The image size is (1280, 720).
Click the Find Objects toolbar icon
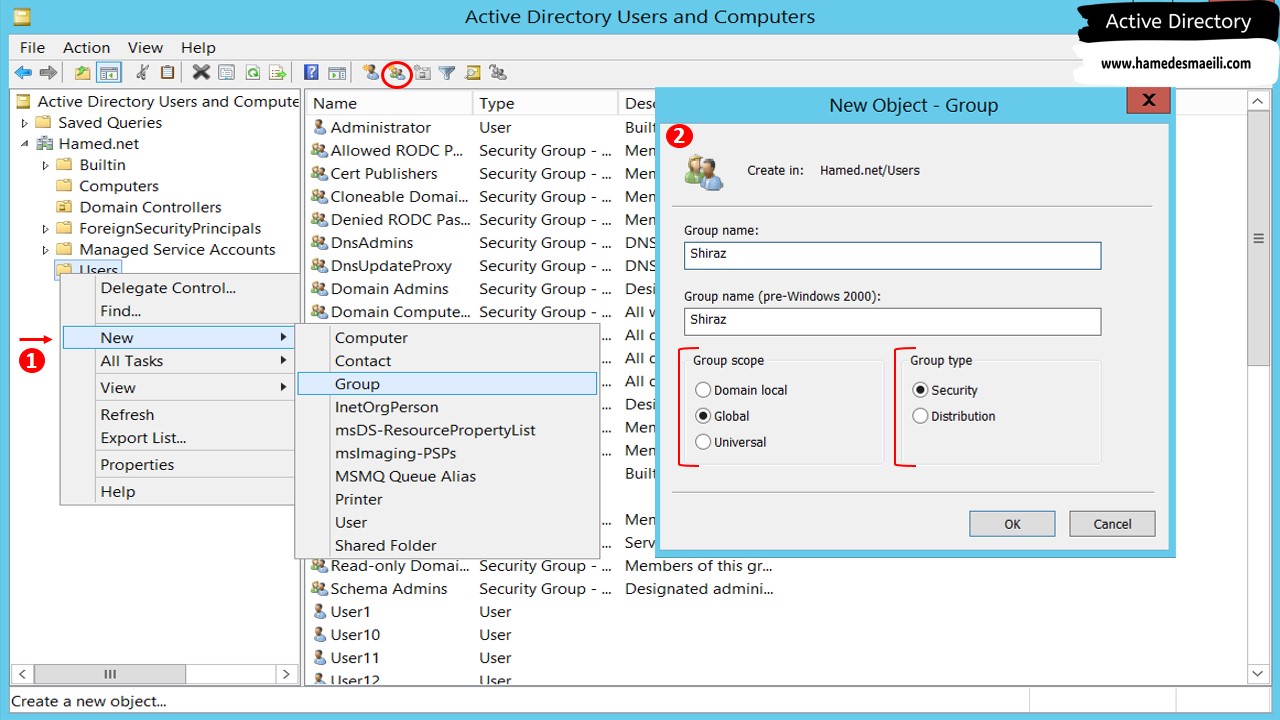click(473, 73)
